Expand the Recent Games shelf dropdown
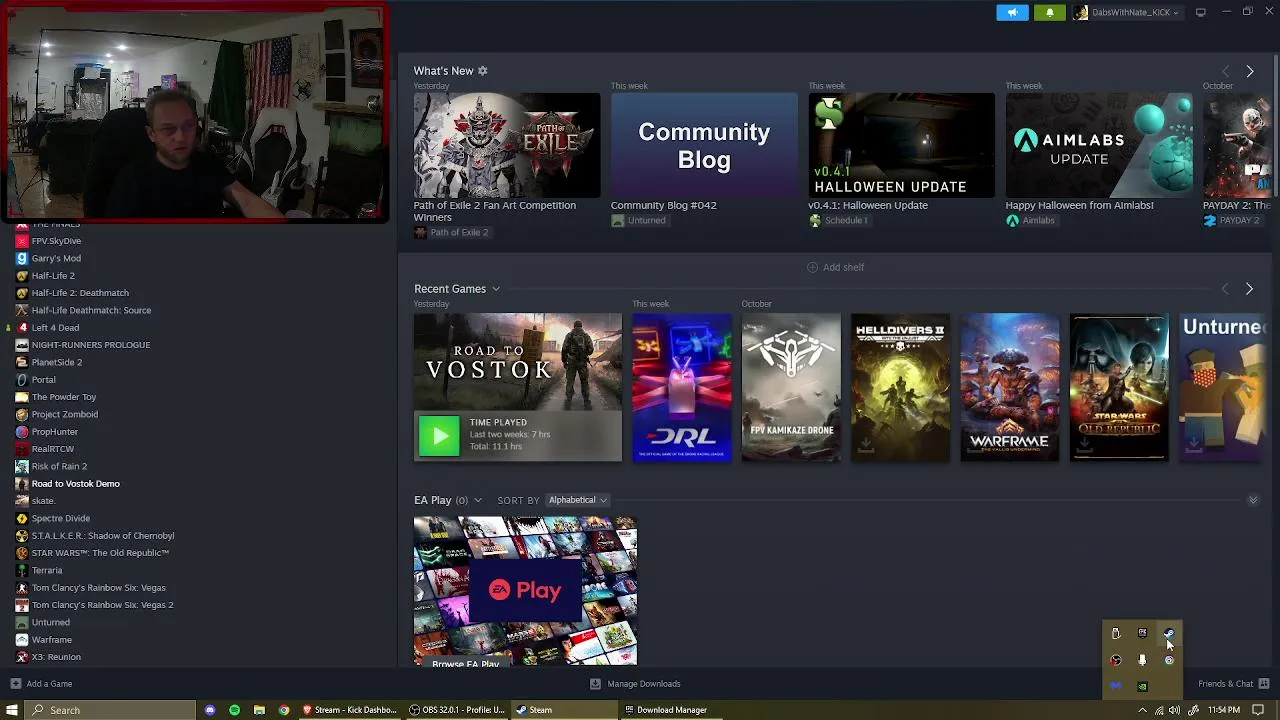 (495, 289)
